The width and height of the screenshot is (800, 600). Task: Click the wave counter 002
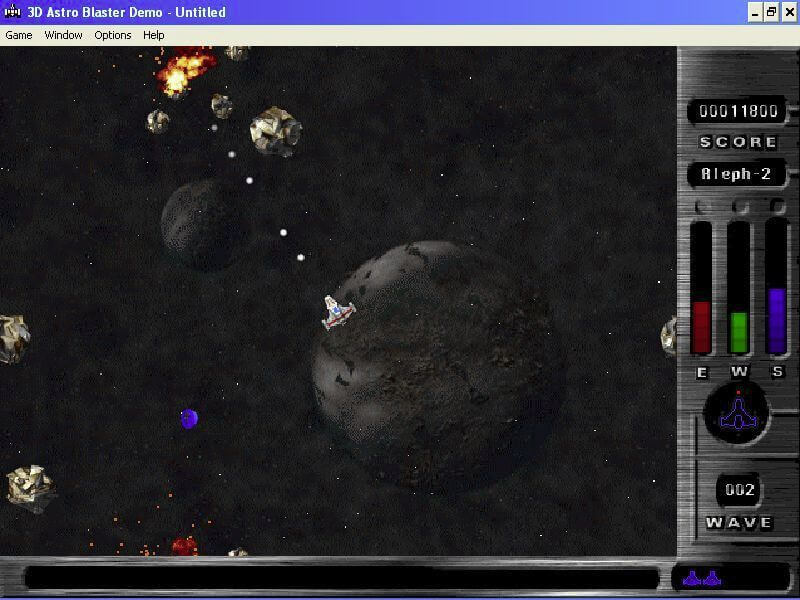coord(739,490)
